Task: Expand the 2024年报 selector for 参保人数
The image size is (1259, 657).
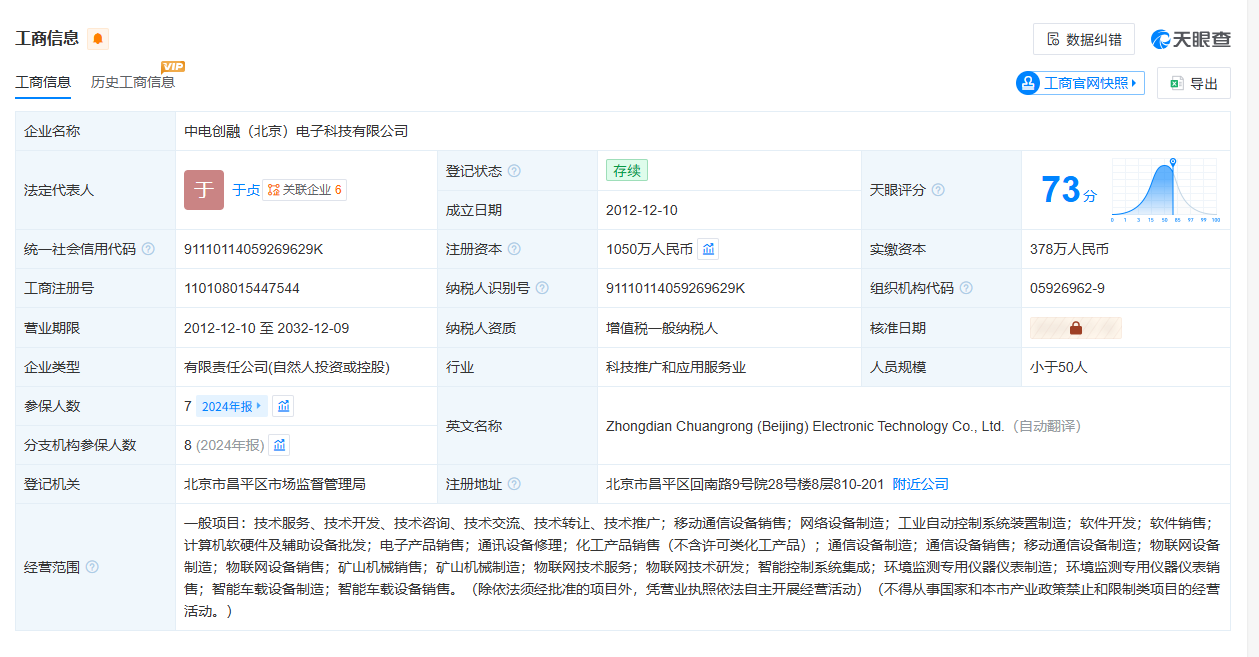Action: pos(231,406)
